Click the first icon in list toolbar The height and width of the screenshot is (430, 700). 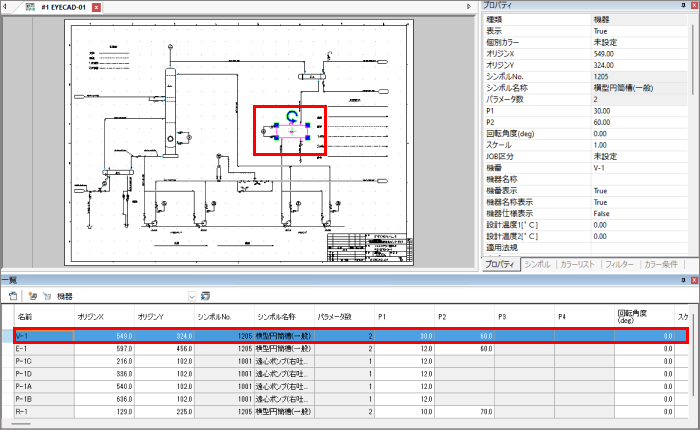[13, 296]
